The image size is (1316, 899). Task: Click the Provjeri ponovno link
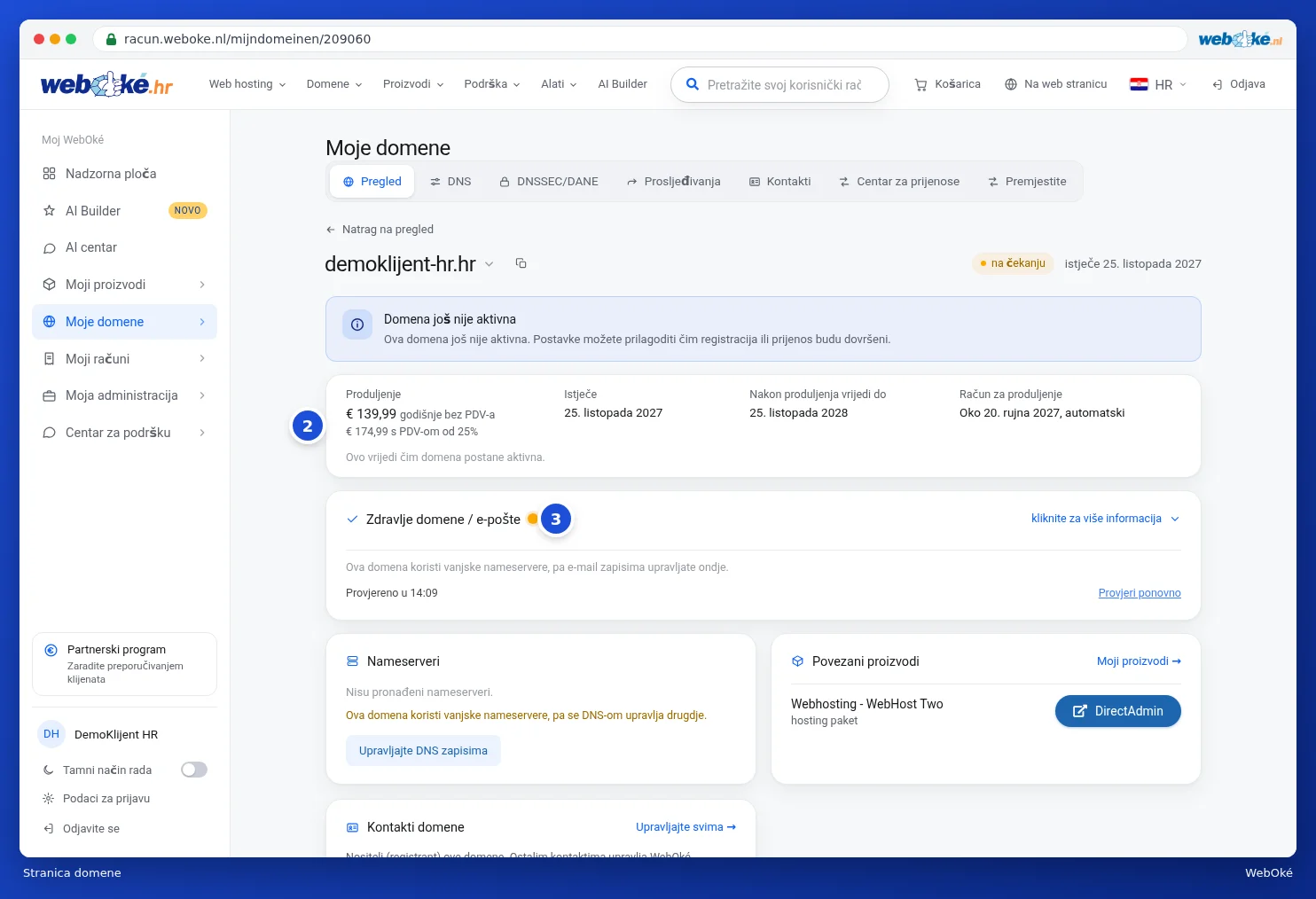point(1140,593)
